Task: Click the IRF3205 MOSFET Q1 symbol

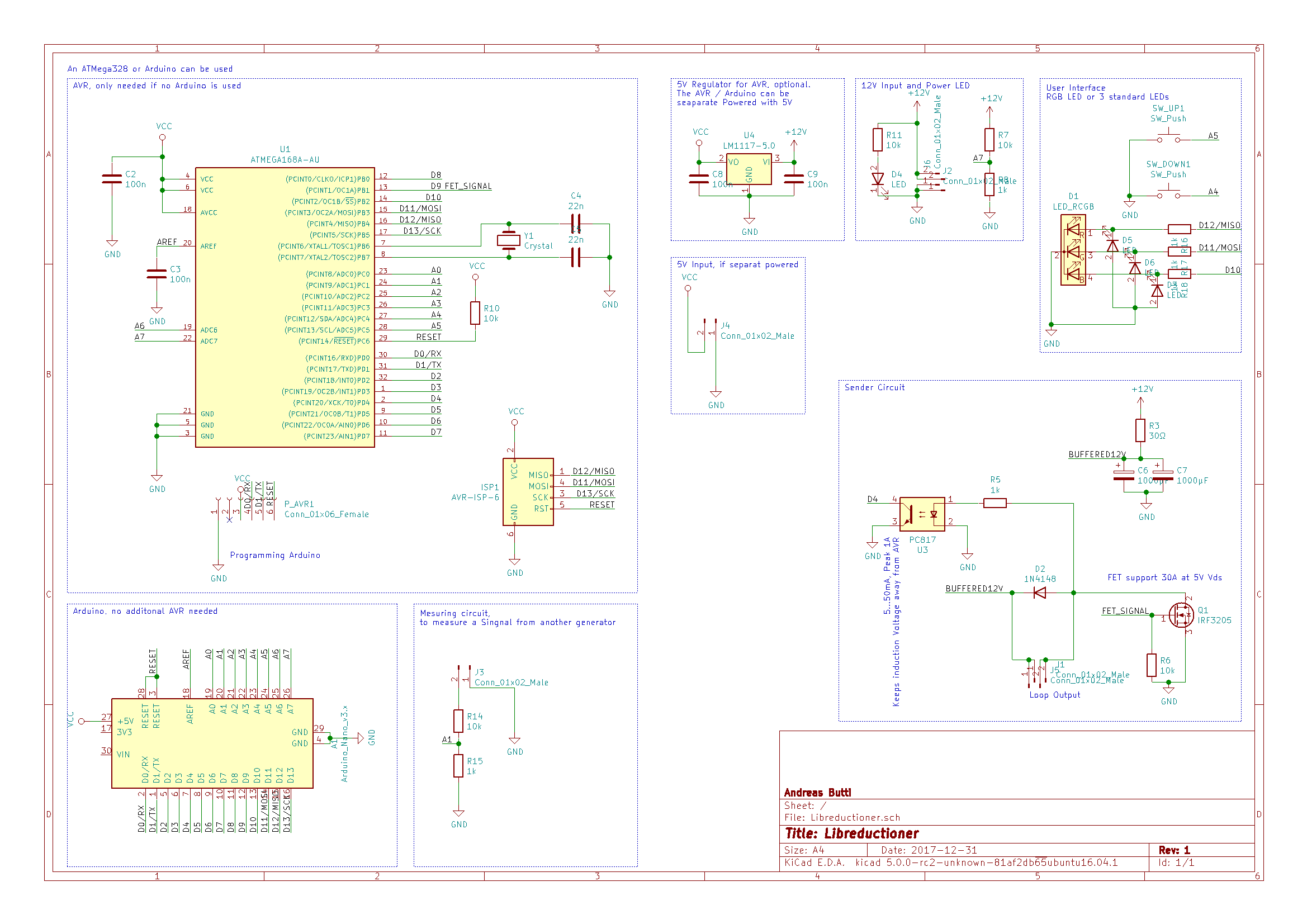Action: pyautogui.click(x=1181, y=615)
